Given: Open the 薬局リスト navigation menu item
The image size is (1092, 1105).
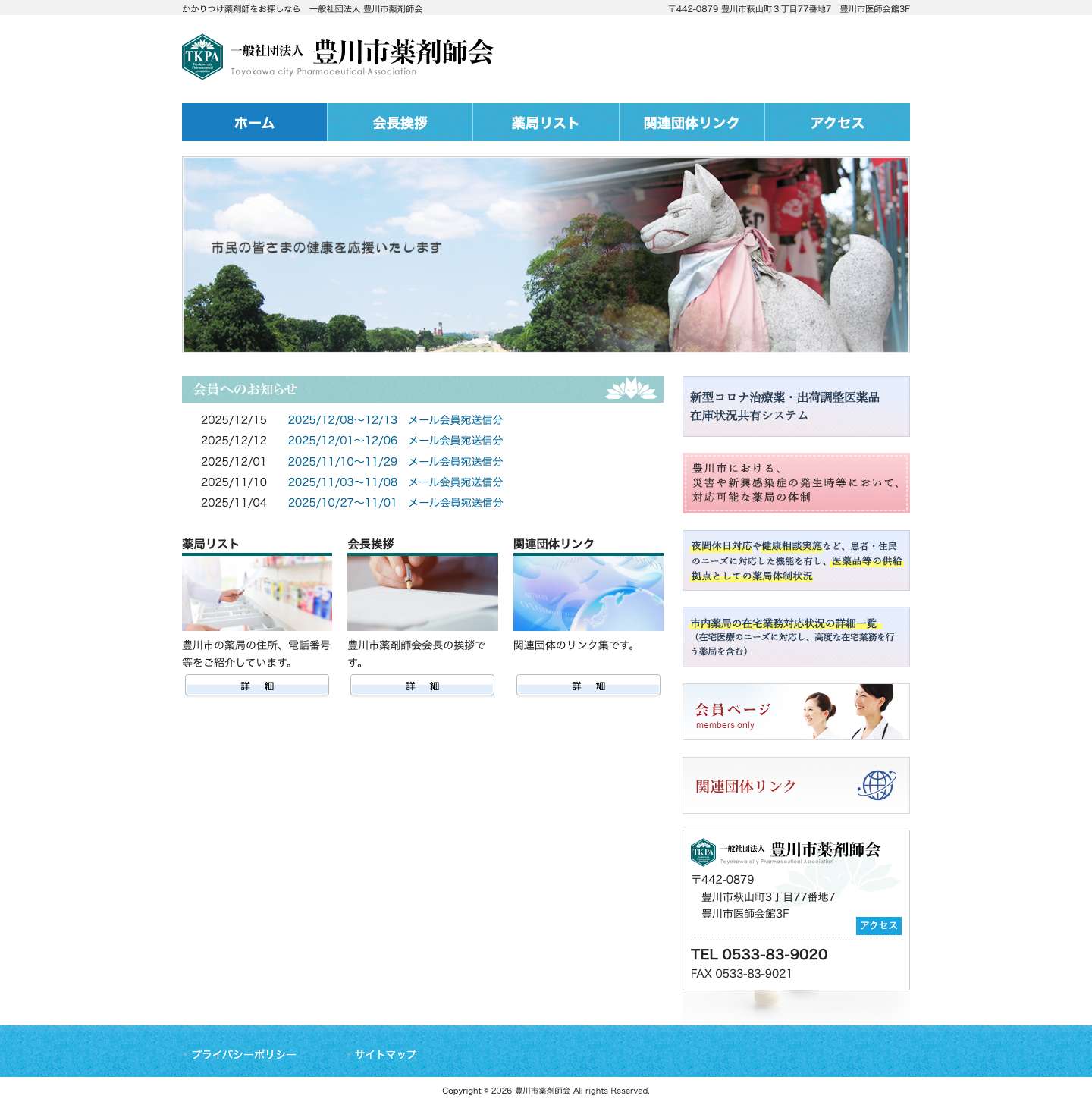Looking at the screenshot, I should (x=545, y=122).
